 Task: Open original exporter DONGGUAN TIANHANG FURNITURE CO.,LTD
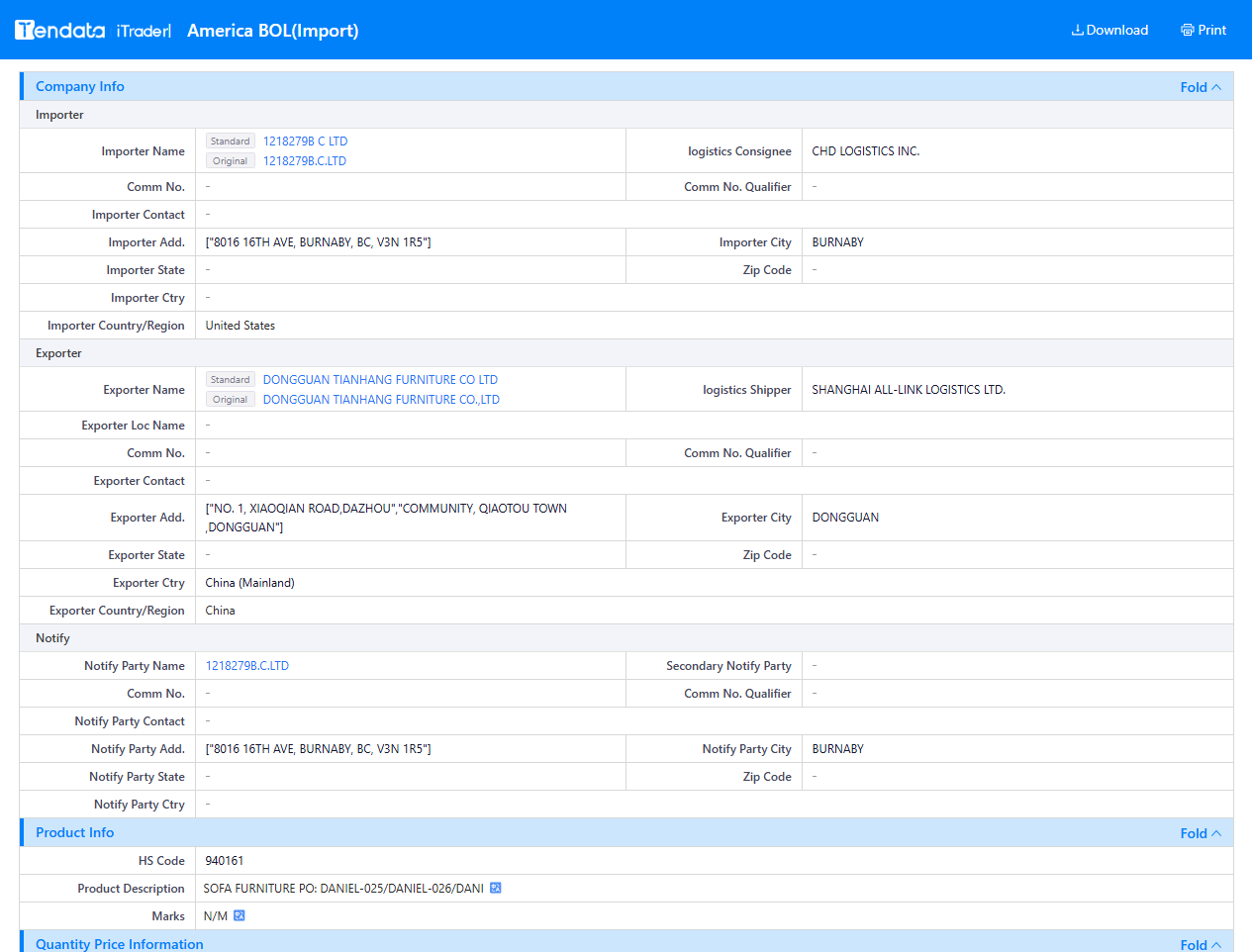click(x=381, y=400)
